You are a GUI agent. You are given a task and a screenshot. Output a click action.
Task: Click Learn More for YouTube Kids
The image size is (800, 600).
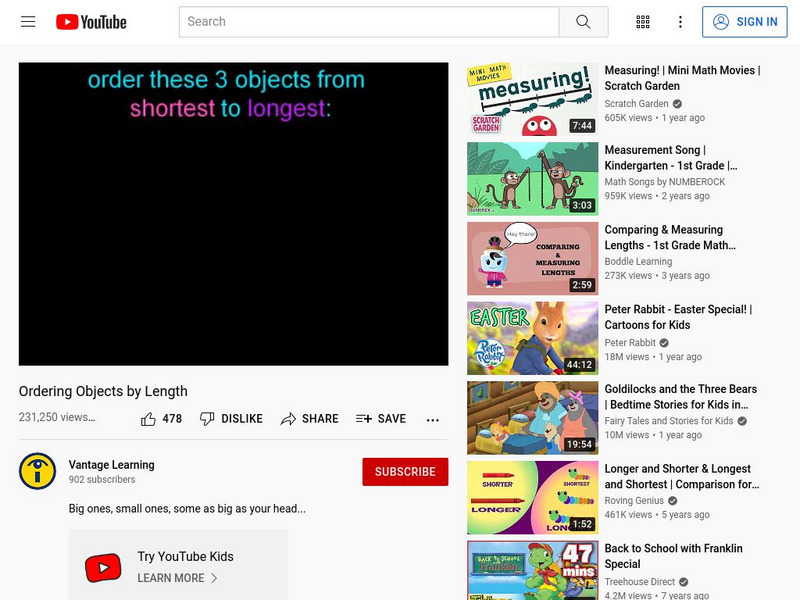pos(171,578)
